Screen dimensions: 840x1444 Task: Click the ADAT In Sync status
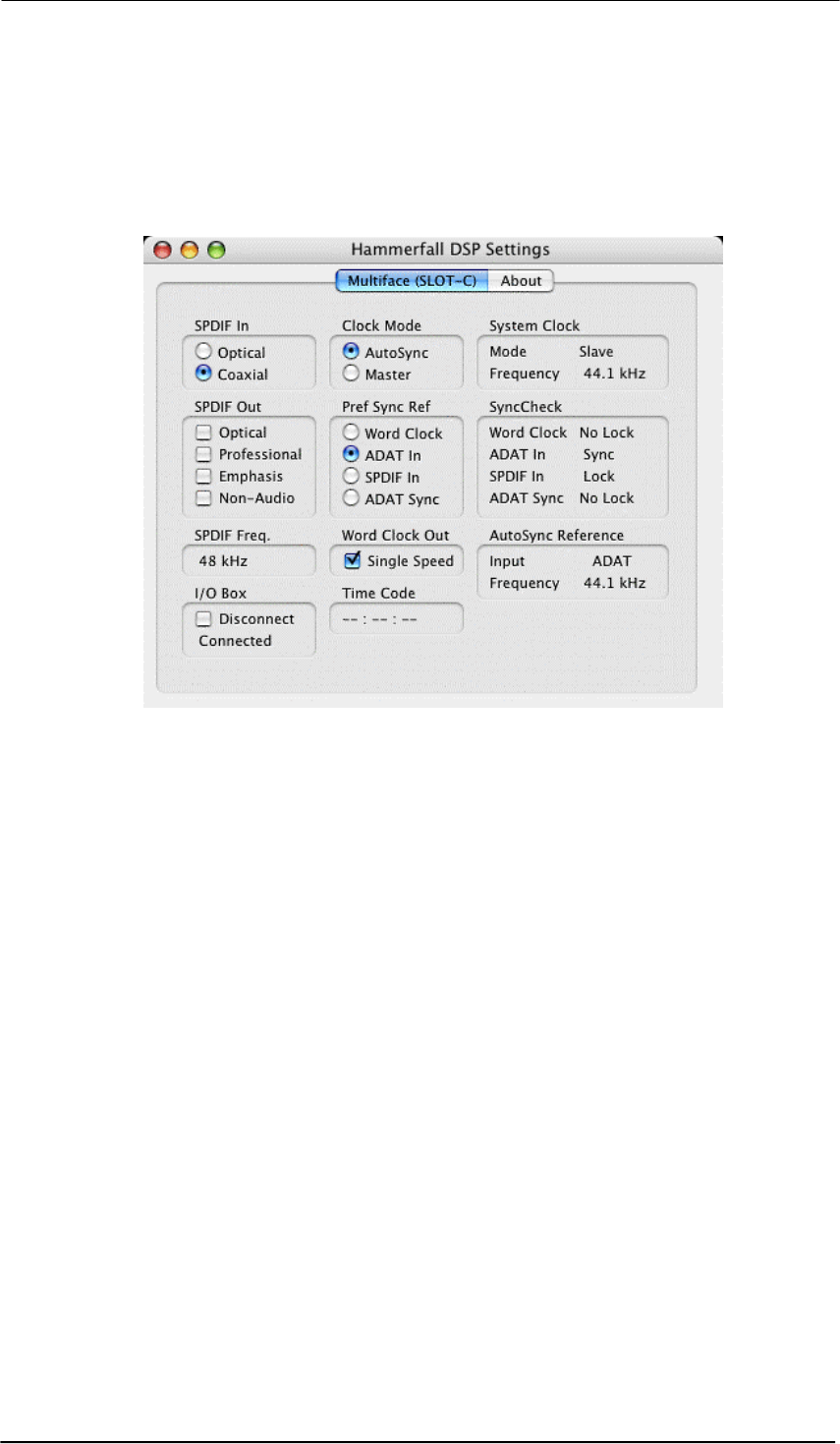(598, 455)
